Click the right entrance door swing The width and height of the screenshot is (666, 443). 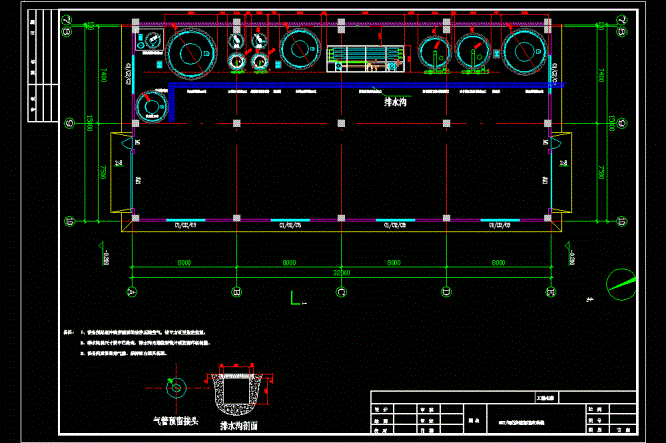pyautogui.click(x=556, y=142)
